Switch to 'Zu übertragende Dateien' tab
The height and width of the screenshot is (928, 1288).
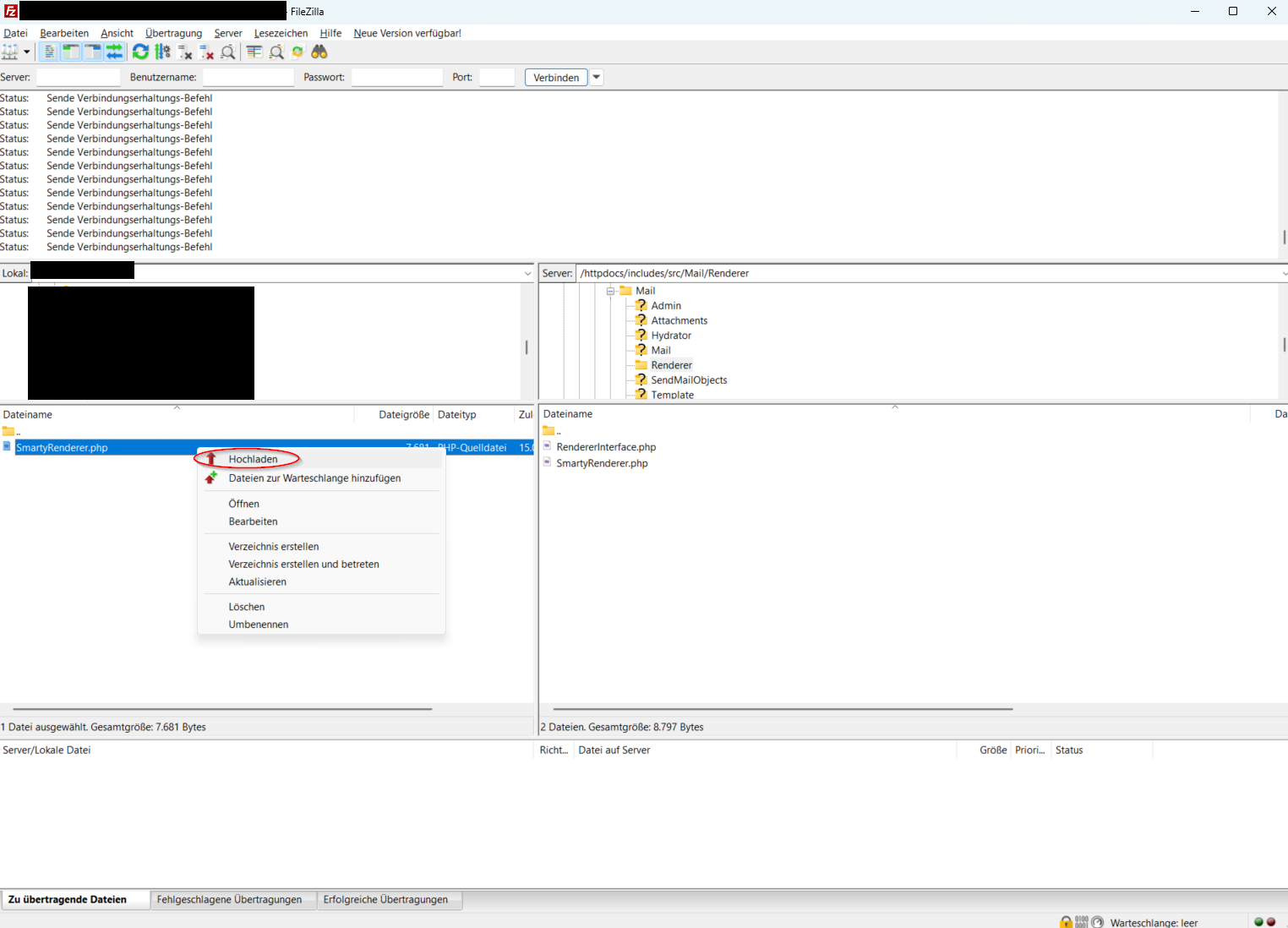[75, 900]
